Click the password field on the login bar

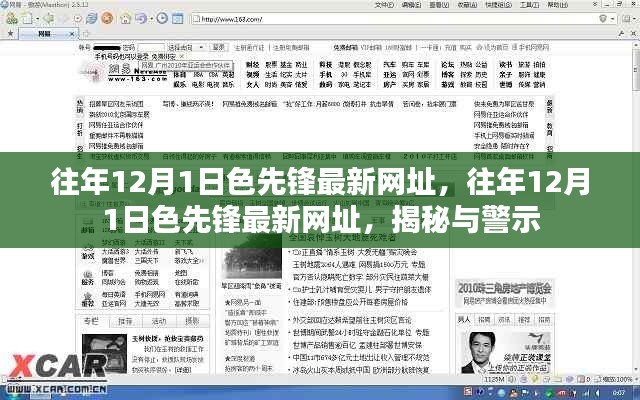point(151,48)
